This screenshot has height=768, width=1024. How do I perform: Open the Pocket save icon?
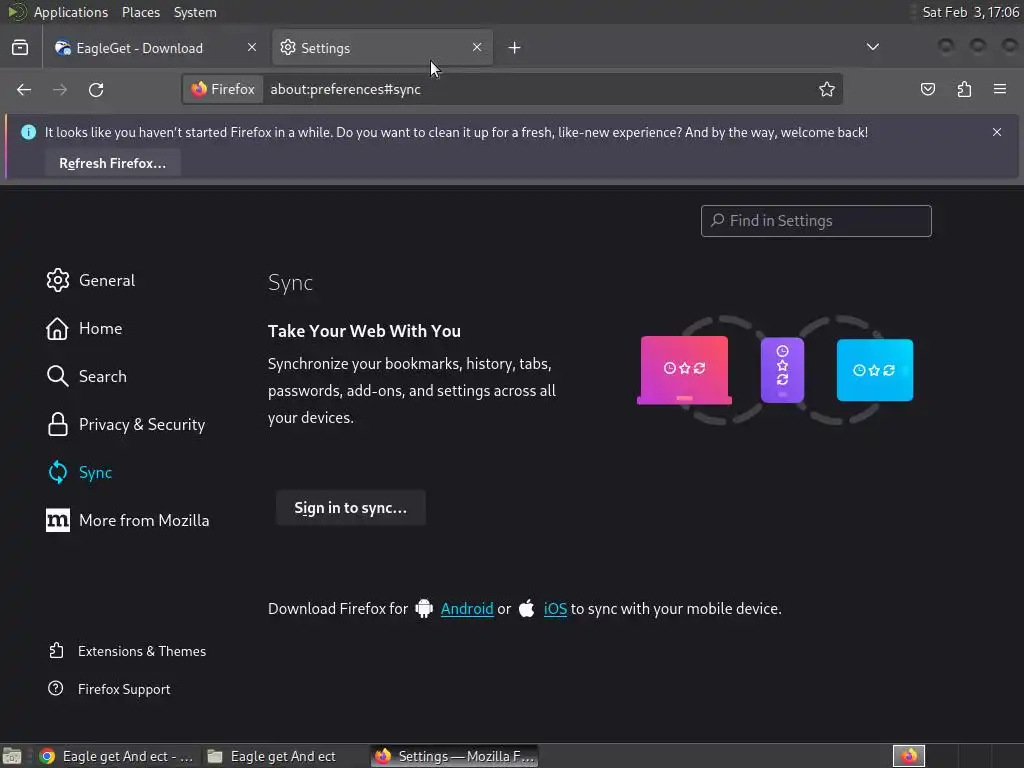(x=927, y=89)
